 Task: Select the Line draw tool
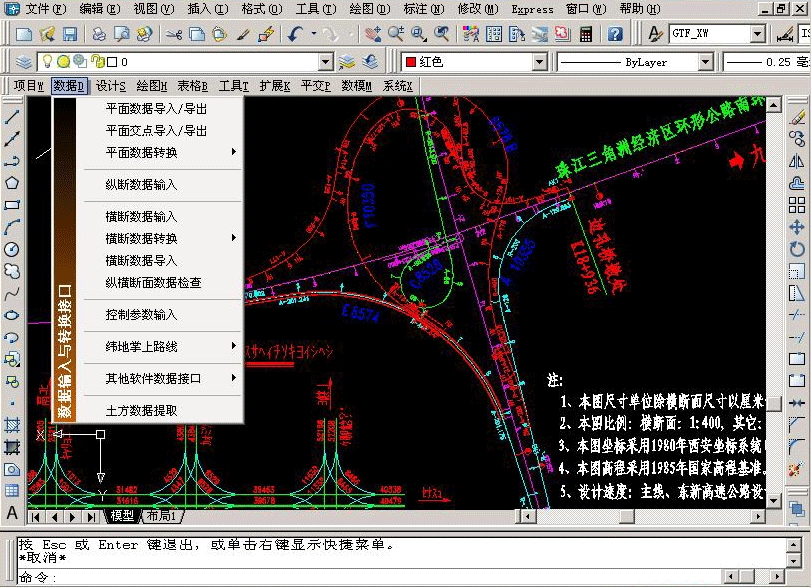pos(12,117)
